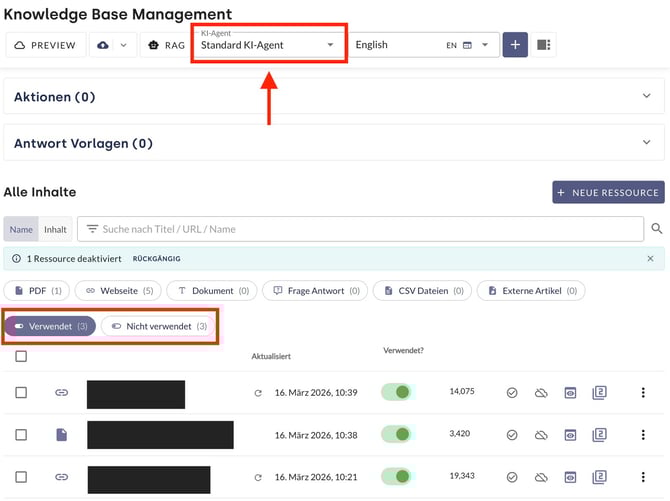This screenshot has width=670, height=501.
Task: Open the English language dropdown
Action: 423,45
